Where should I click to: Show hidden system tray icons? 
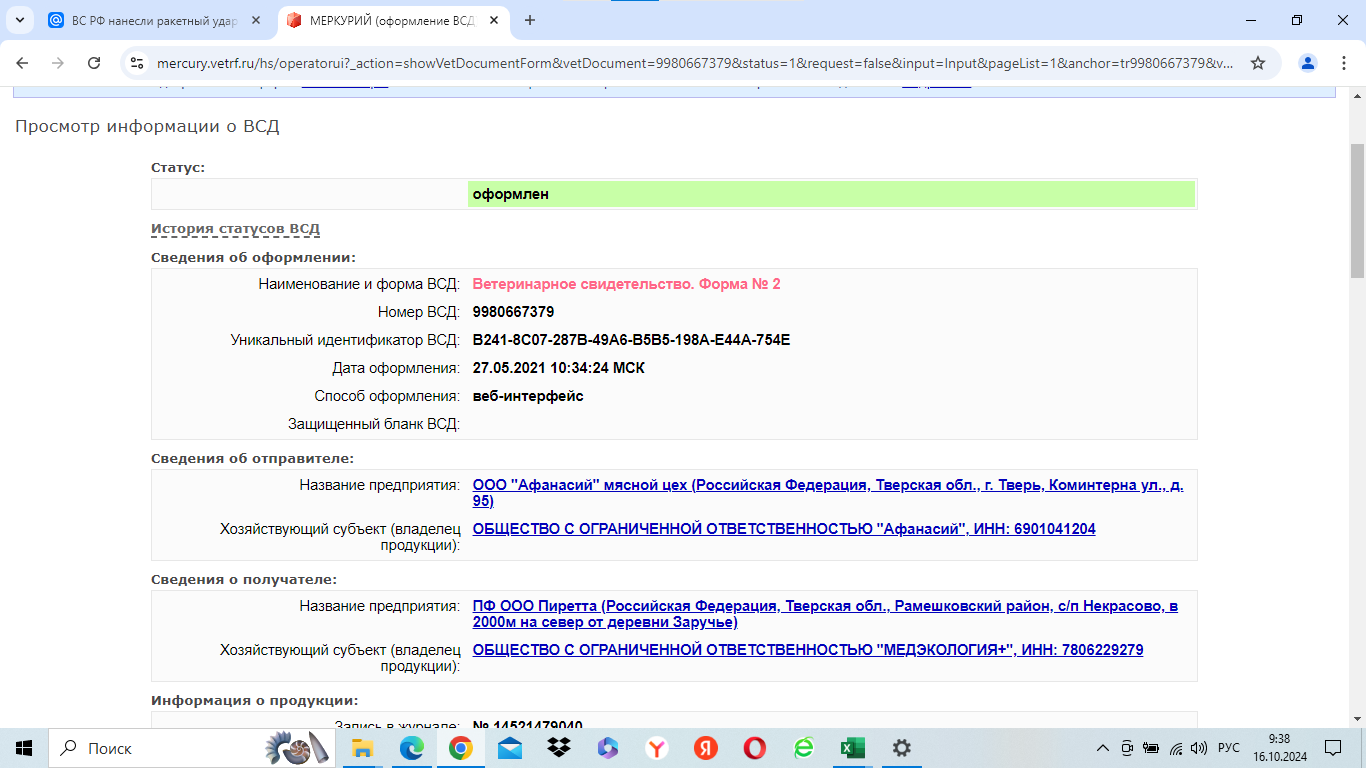(x=1103, y=748)
